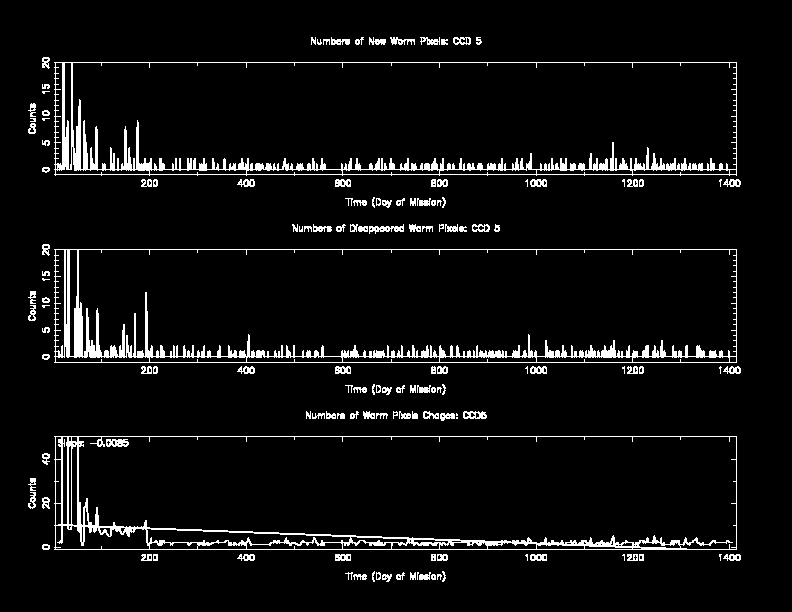This screenshot has height=612, width=792.
Task: Click the 600 x-axis tick label on top plot
Action: [x=343, y=184]
